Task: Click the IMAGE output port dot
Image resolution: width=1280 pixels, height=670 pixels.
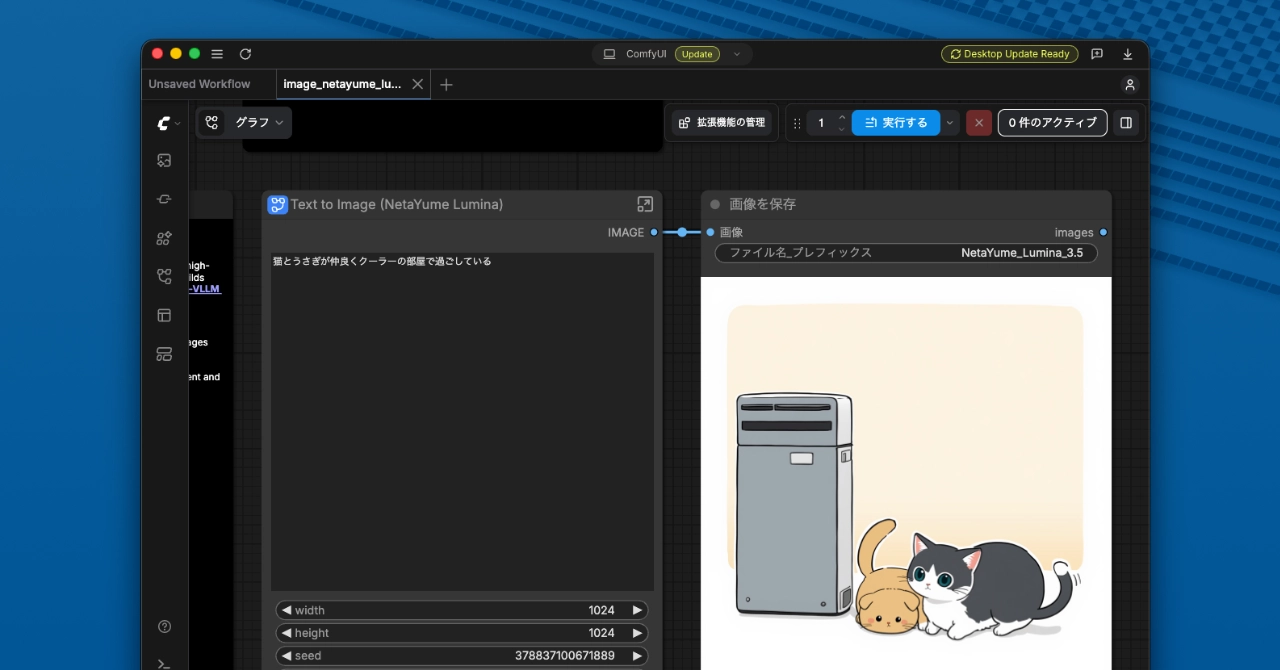Action: pos(654,232)
